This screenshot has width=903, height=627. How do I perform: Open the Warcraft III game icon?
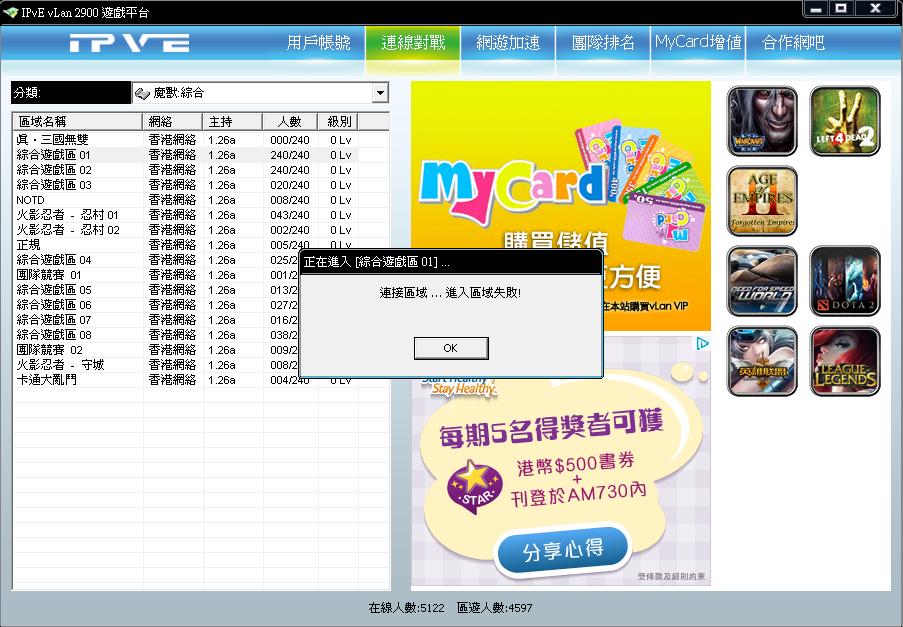[x=762, y=121]
